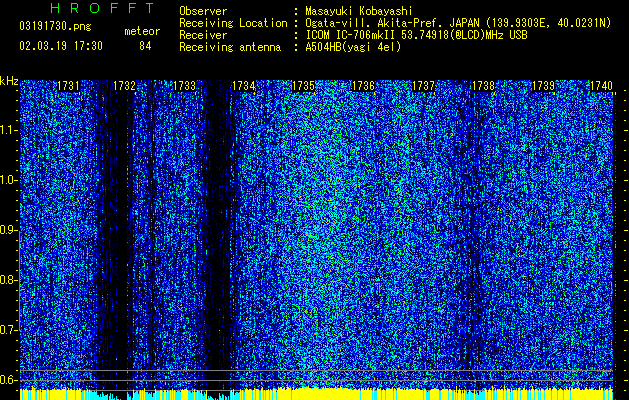Screen dimensions: 629x400
Task: Select the file name 03191730.png
Action: point(55,27)
